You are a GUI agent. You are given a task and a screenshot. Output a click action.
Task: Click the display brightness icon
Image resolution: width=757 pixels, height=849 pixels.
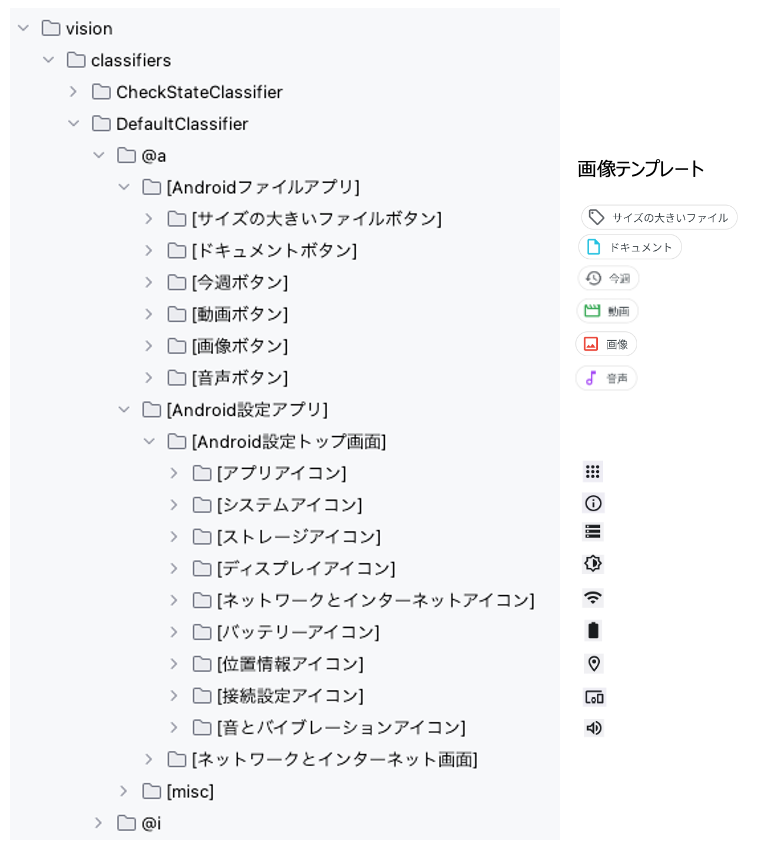click(x=593, y=563)
